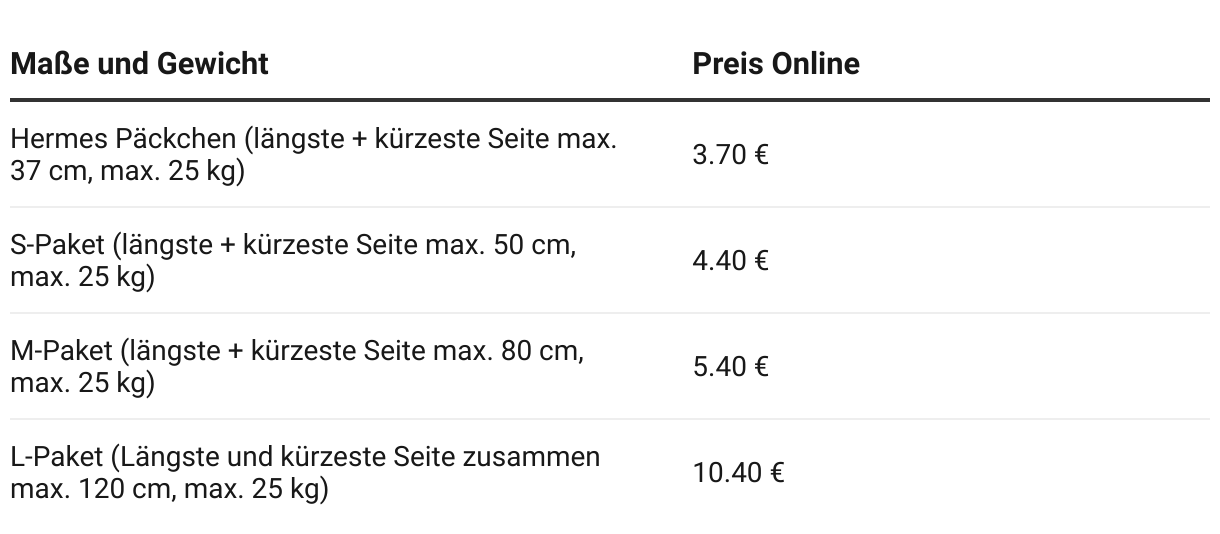Click the 'Maße und Gewicht' column header
This screenshot has width=1220, height=534.
coord(139,64)
